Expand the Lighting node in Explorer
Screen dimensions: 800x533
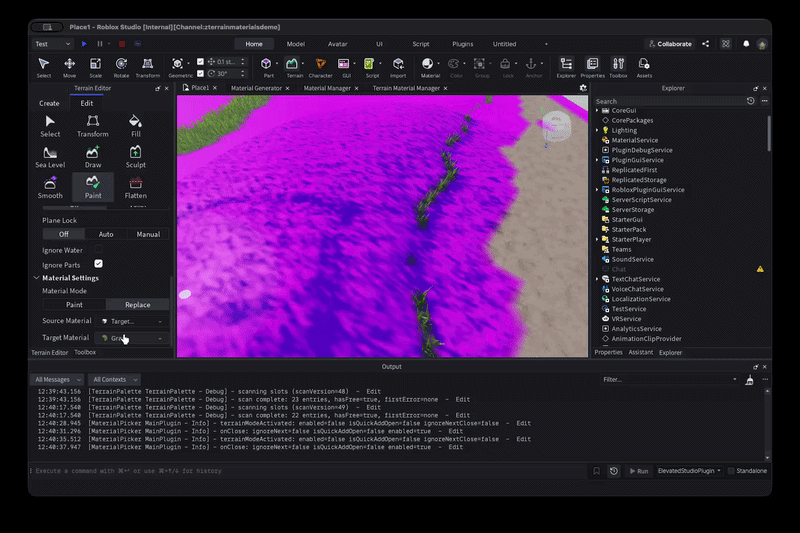click(x=597, y=130)
